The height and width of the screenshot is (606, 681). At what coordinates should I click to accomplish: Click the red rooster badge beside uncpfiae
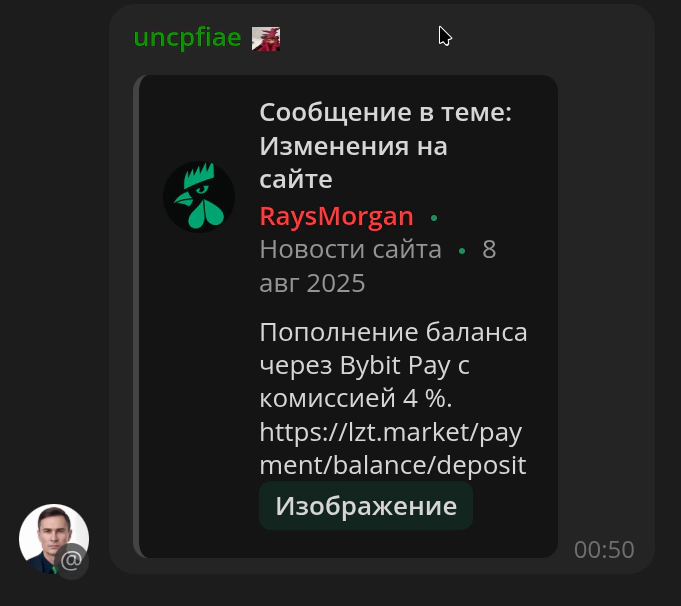(x=266, y=39)
